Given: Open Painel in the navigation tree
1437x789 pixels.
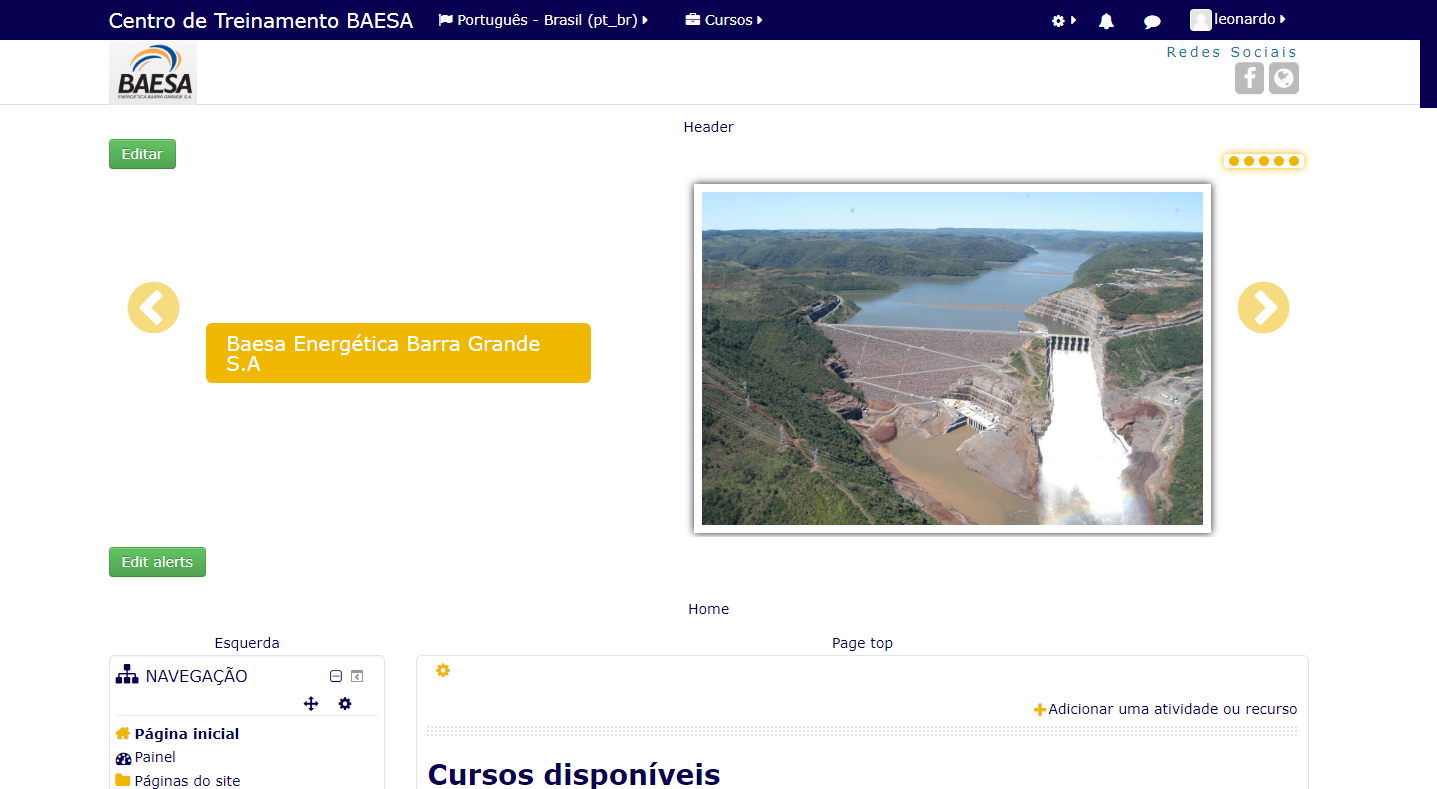Looking at the screenshot, I should click(x=155, y=758).
